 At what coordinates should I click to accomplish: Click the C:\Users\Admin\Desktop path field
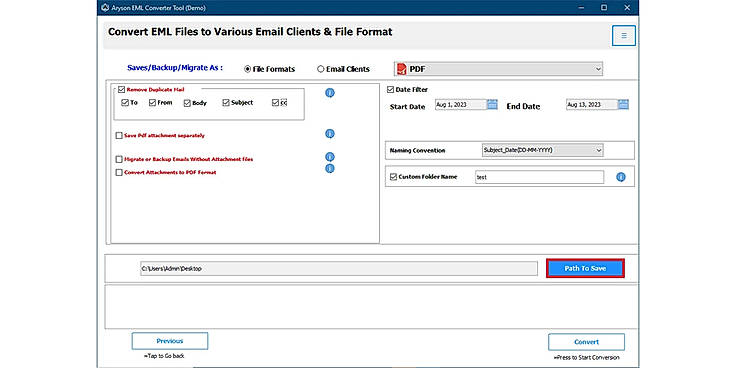tap(338, 268)
